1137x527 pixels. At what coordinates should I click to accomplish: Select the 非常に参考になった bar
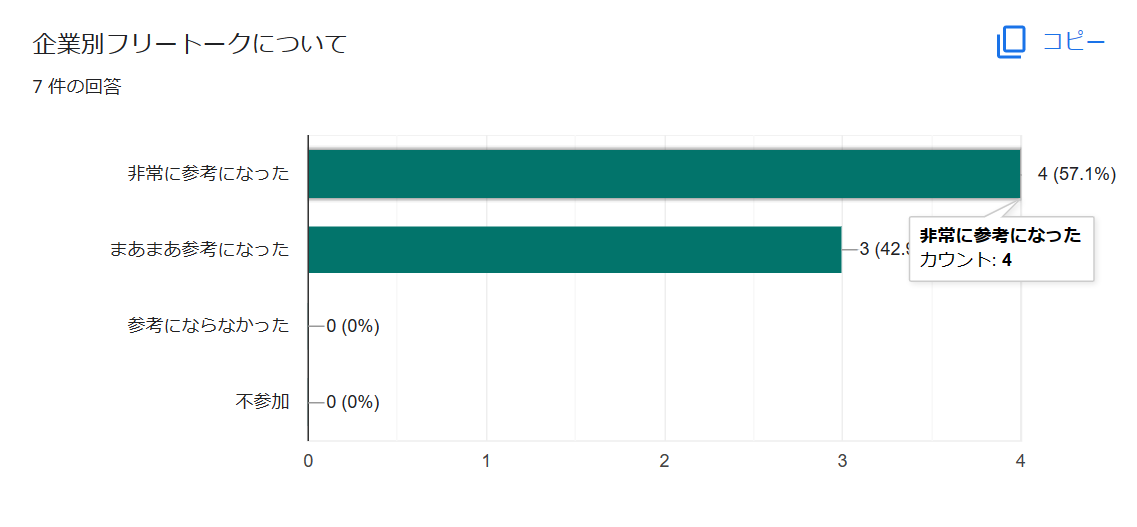pos(664,174)
